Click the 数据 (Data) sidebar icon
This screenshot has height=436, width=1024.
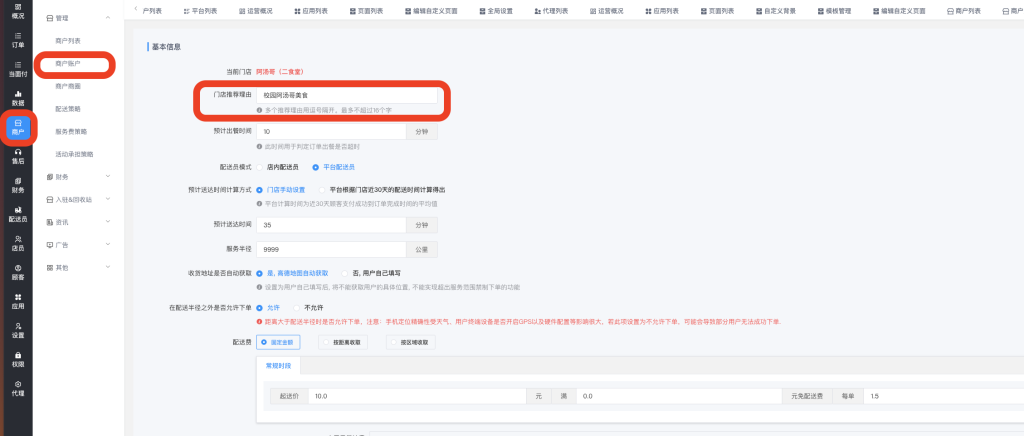(18, 98)
